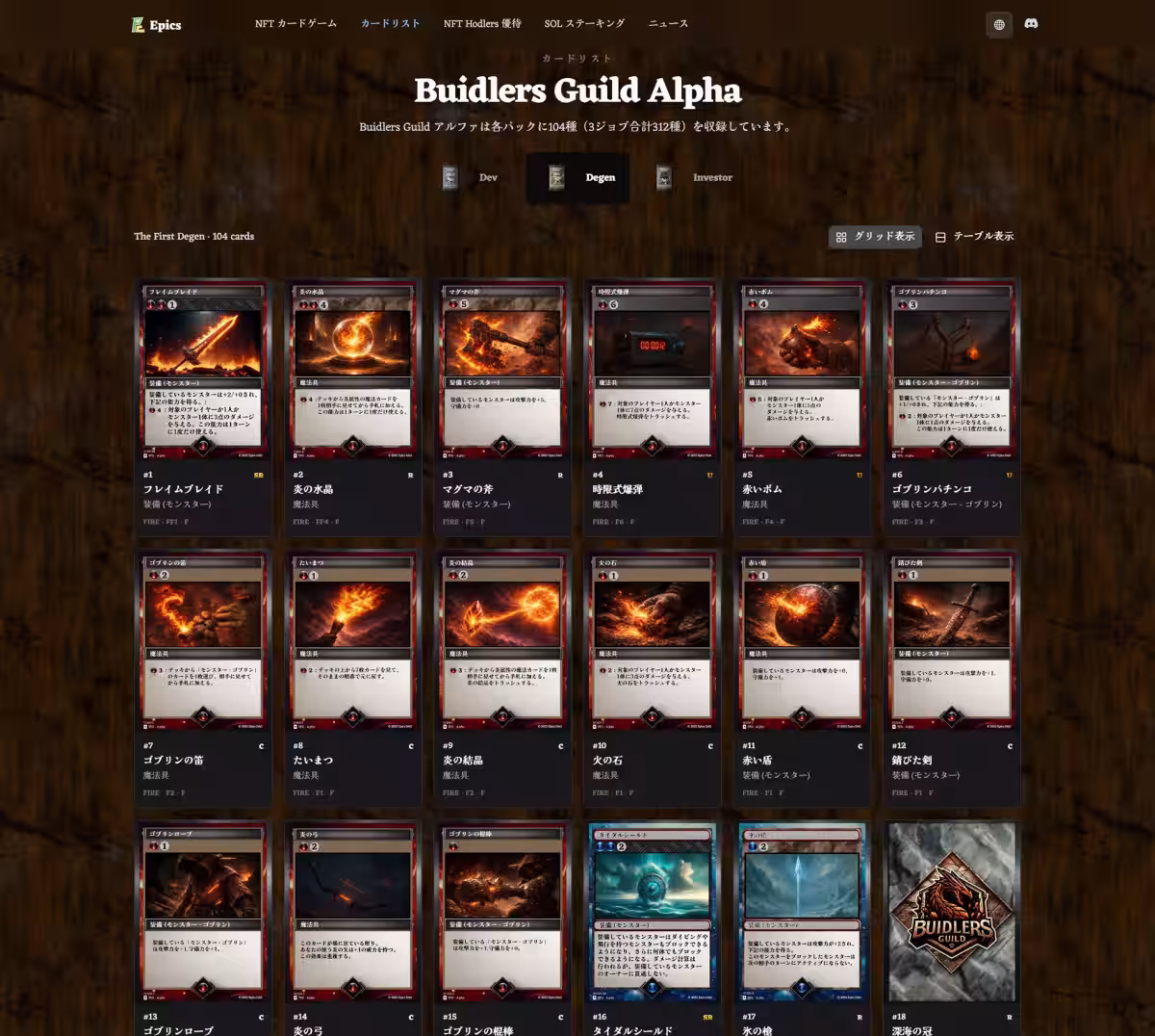Open the Buidlers Guild card back
Image resolution: width=1155 pixels, height=1036 pixels.
[x=952, y=912]
